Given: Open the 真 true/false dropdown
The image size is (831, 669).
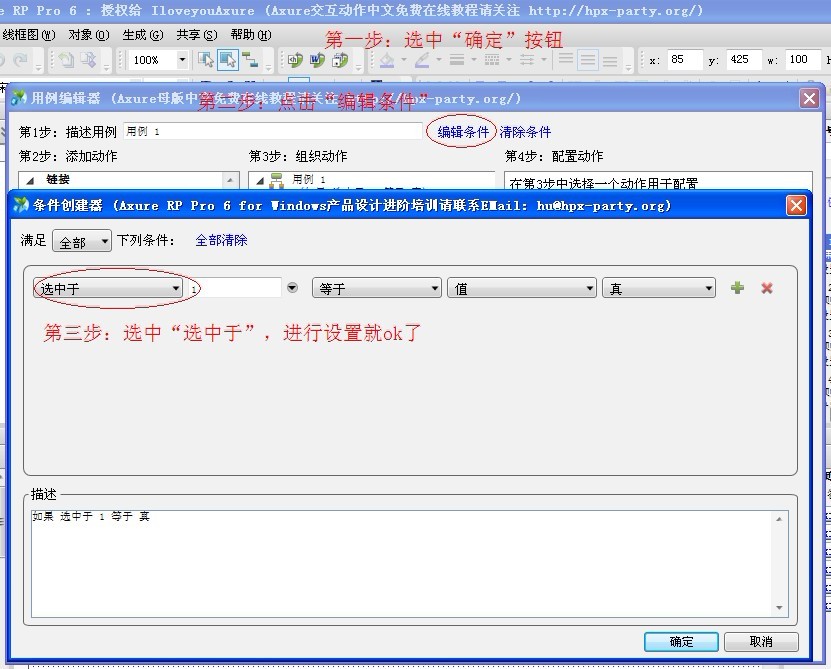Looking at the screenshot, I should click(x=659, y=288).
